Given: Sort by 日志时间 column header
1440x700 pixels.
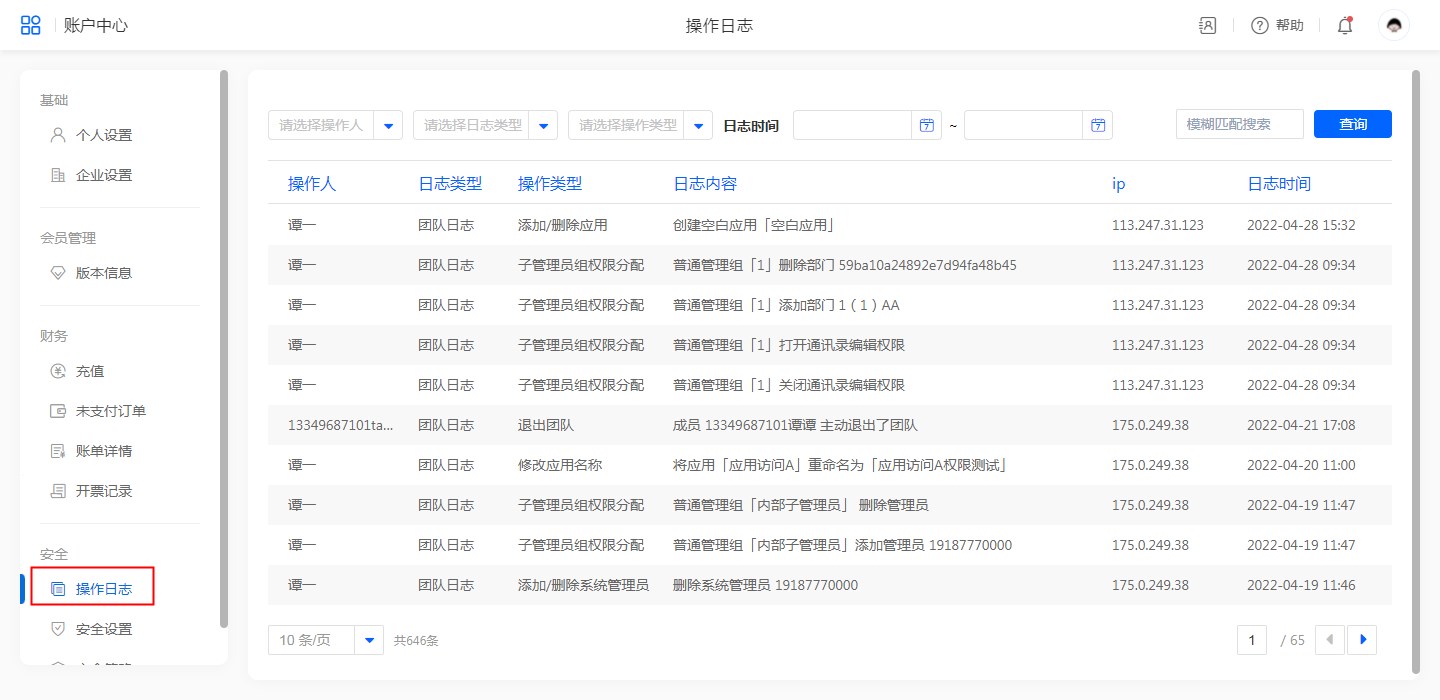Looking at the screenshot, I should click(1278, 184).
